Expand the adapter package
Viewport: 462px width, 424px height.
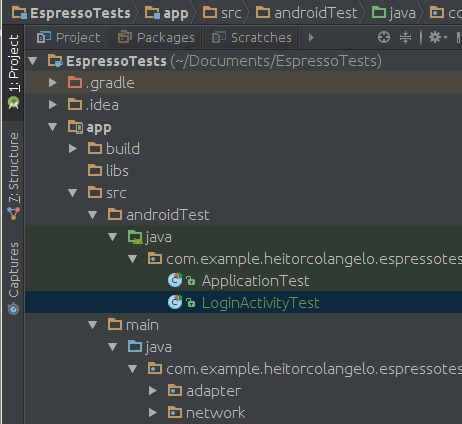click(153, 391)
